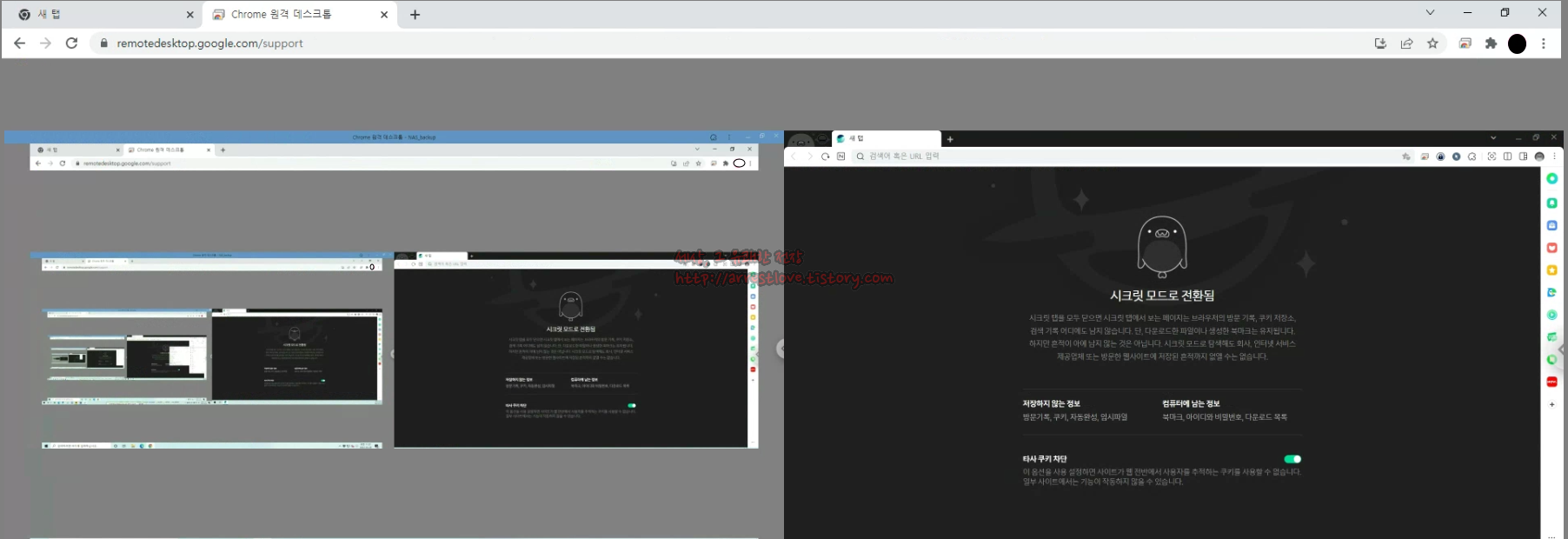Expand the sidebar arrow at Whale's right edge
This screenshot has height=539, width=1568.
click(1562, 349)
